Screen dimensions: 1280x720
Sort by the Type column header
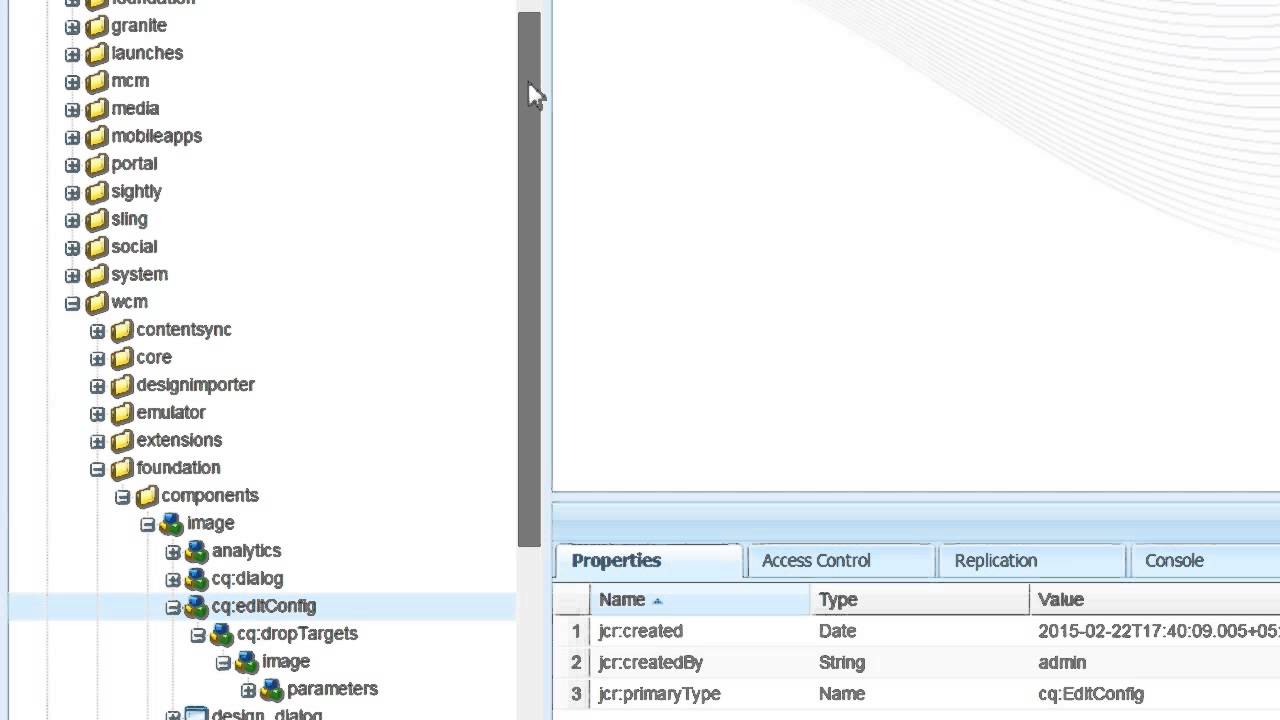919,600
